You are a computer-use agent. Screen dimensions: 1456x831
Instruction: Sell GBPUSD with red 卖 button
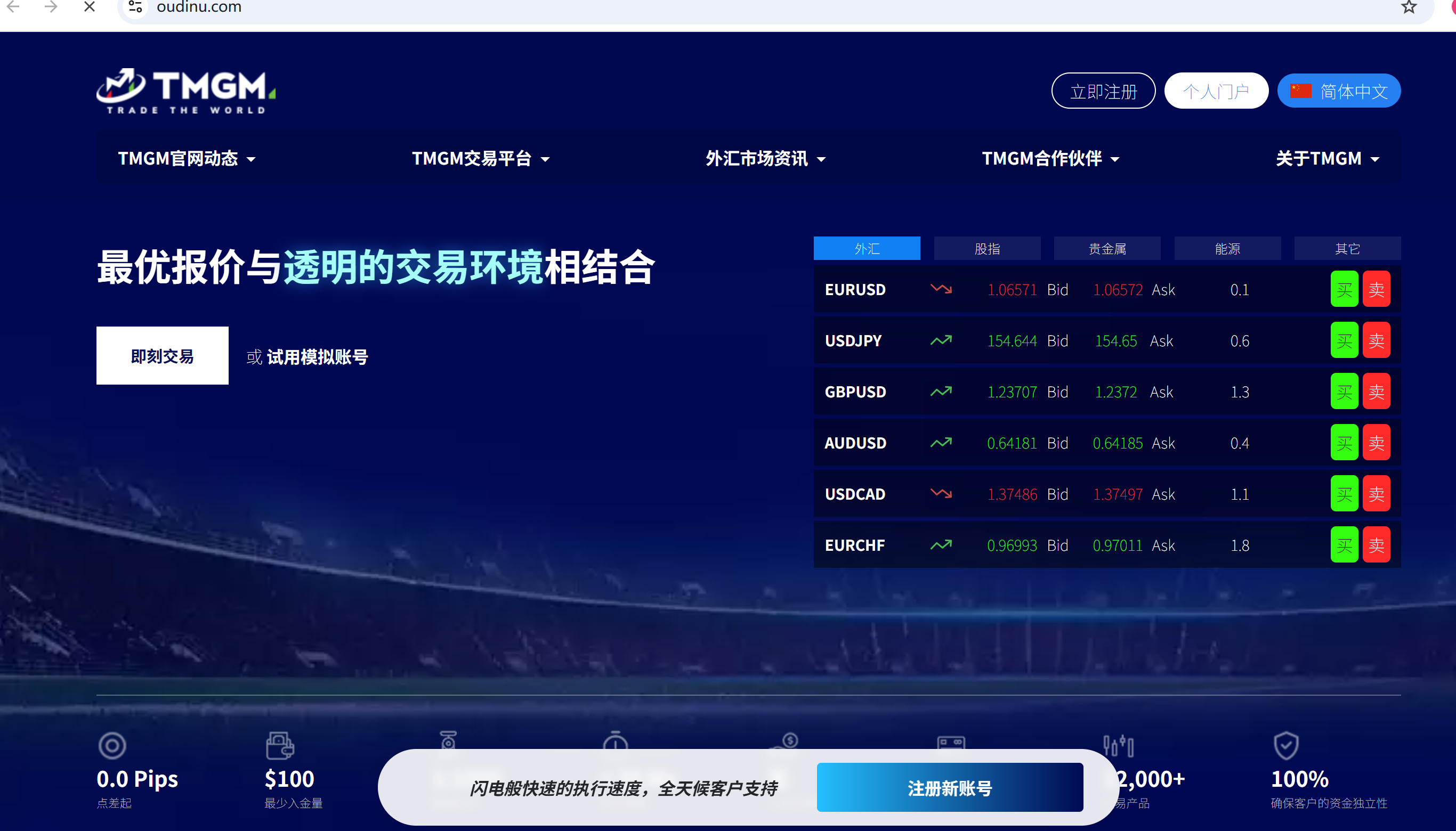point(1376,391)
